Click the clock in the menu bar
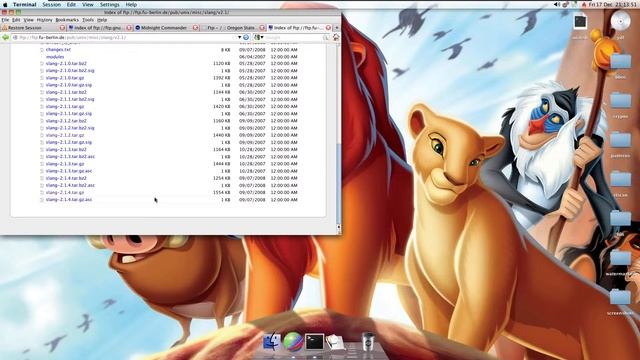The height and width of the screenshot is (360, 640). (613, 4)
